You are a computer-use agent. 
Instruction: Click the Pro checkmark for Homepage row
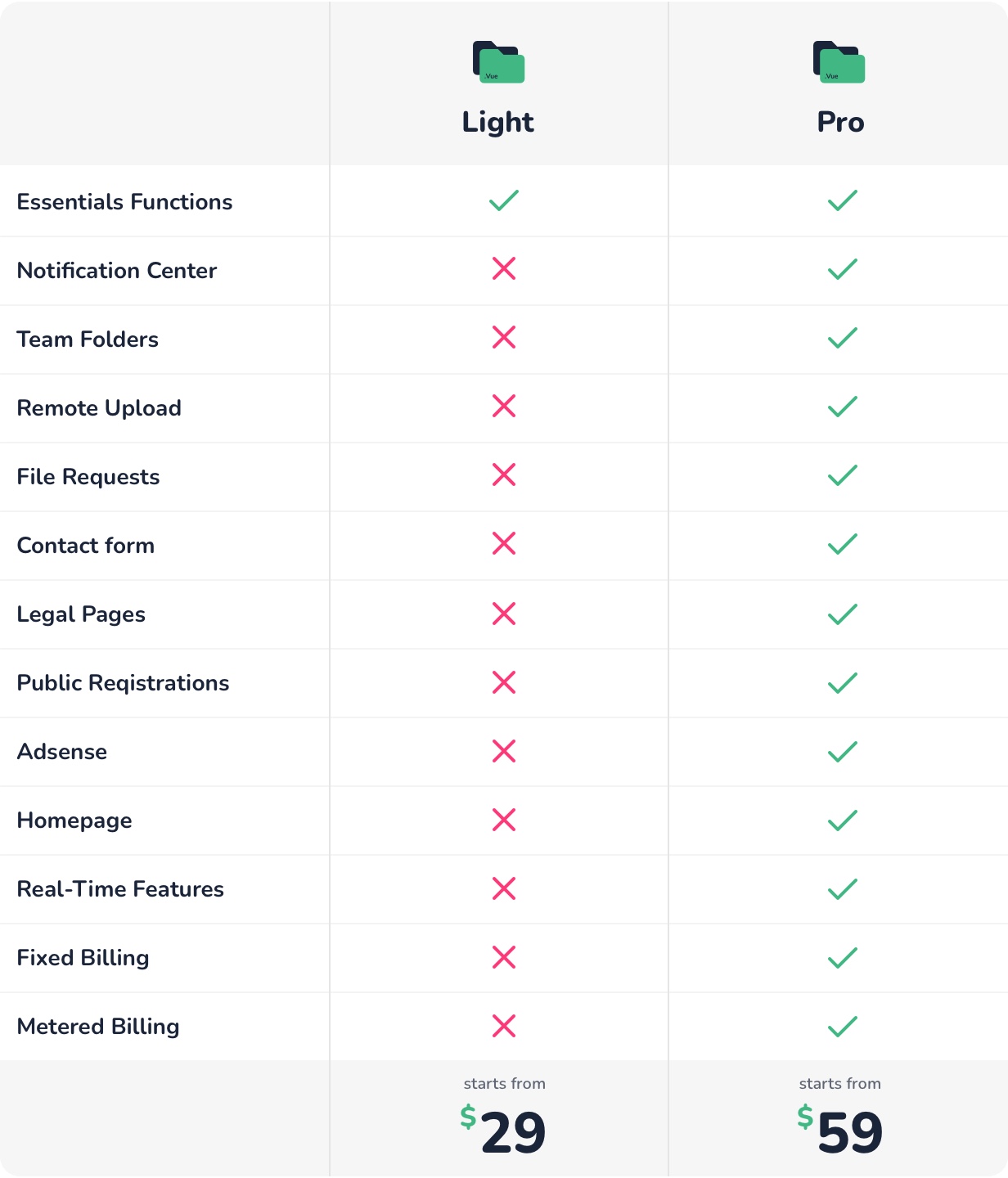tap(843, 821)
